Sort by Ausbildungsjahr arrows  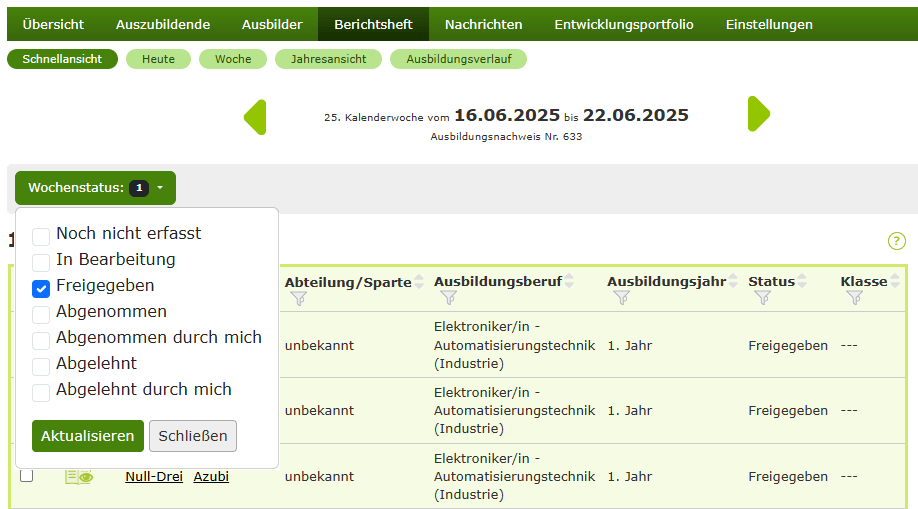point(733,281)
